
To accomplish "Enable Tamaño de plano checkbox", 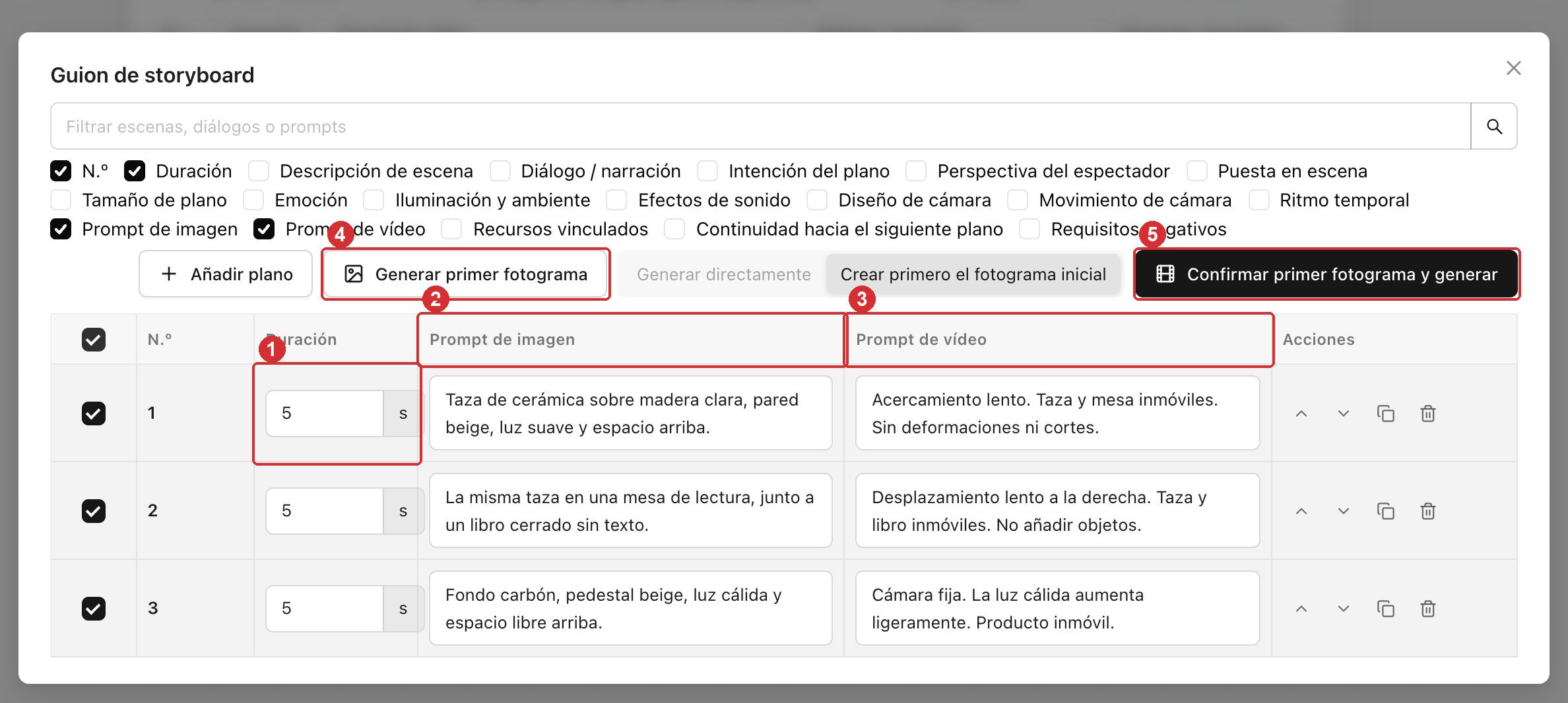I will click(61, 200).
